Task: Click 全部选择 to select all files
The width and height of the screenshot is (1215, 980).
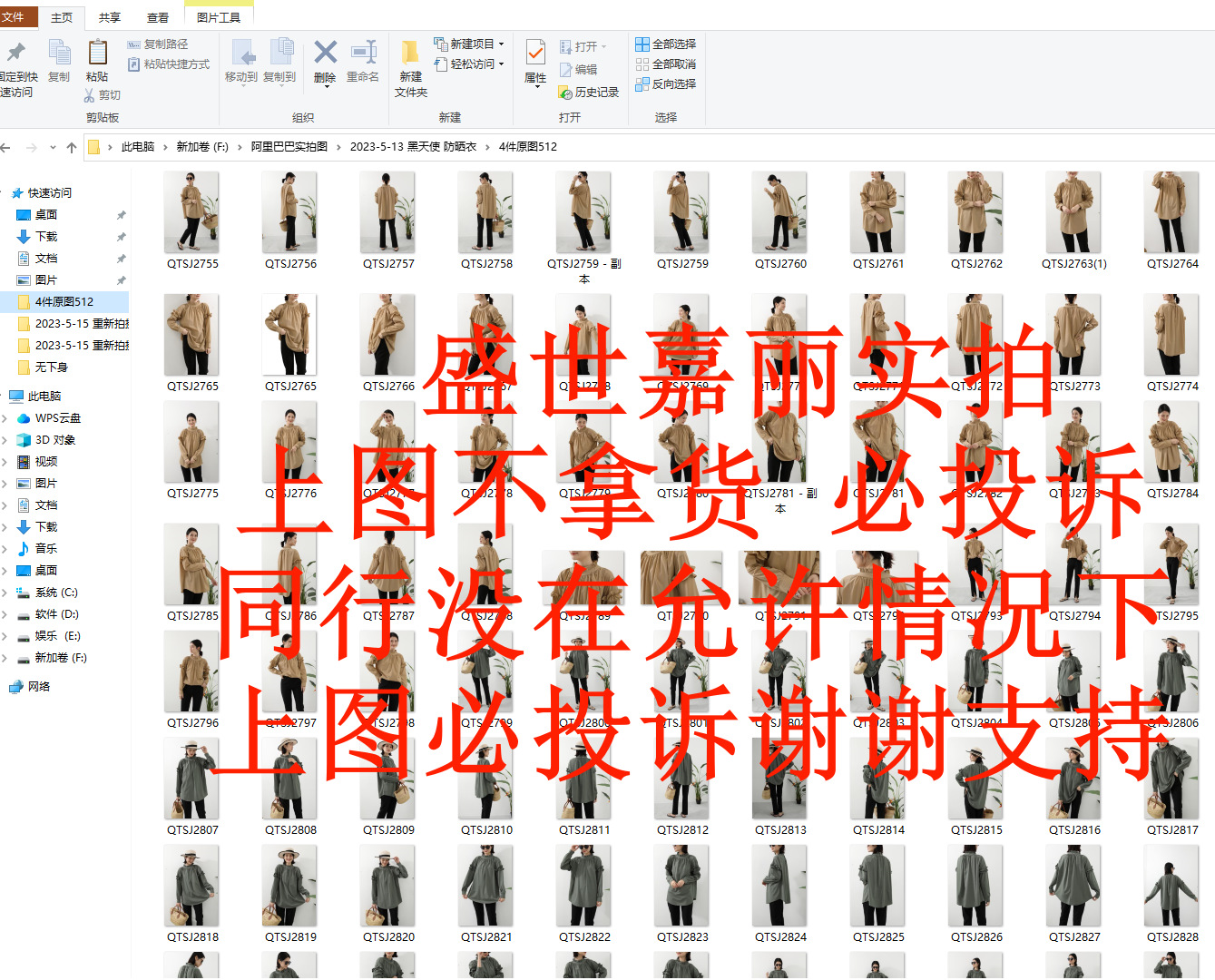Action: [666, 44]
